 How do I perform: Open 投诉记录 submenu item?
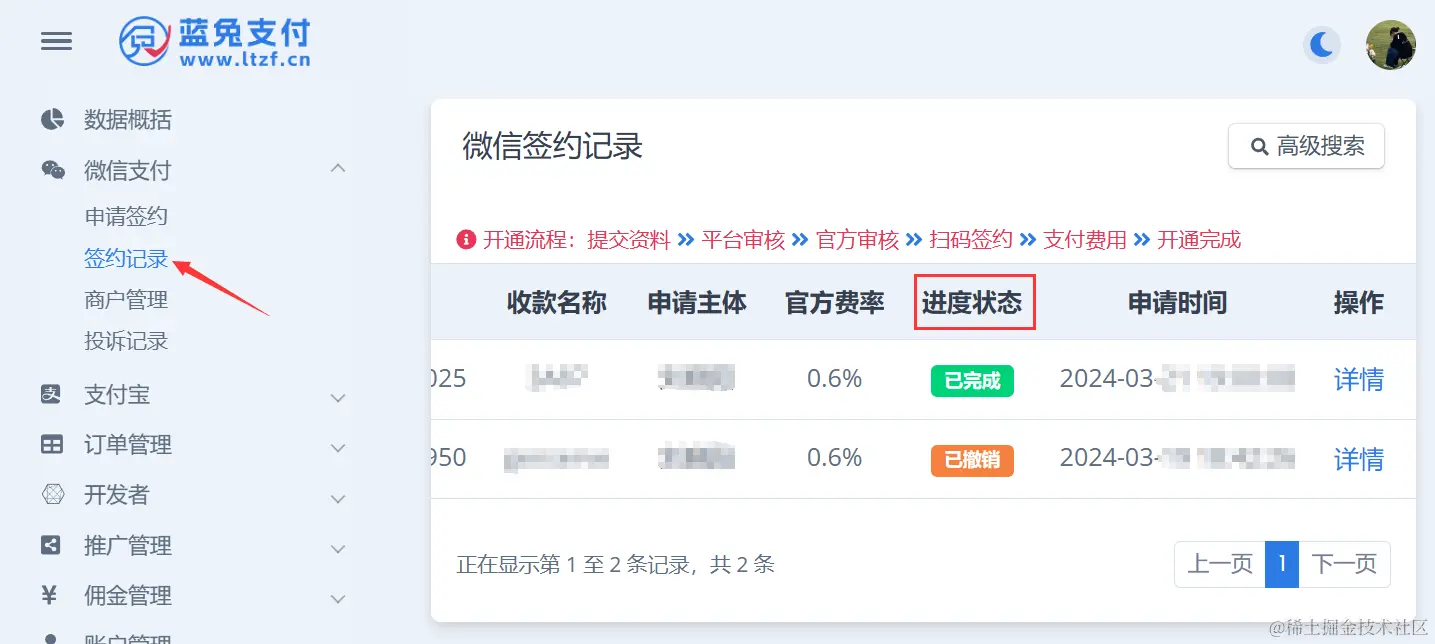126,341
